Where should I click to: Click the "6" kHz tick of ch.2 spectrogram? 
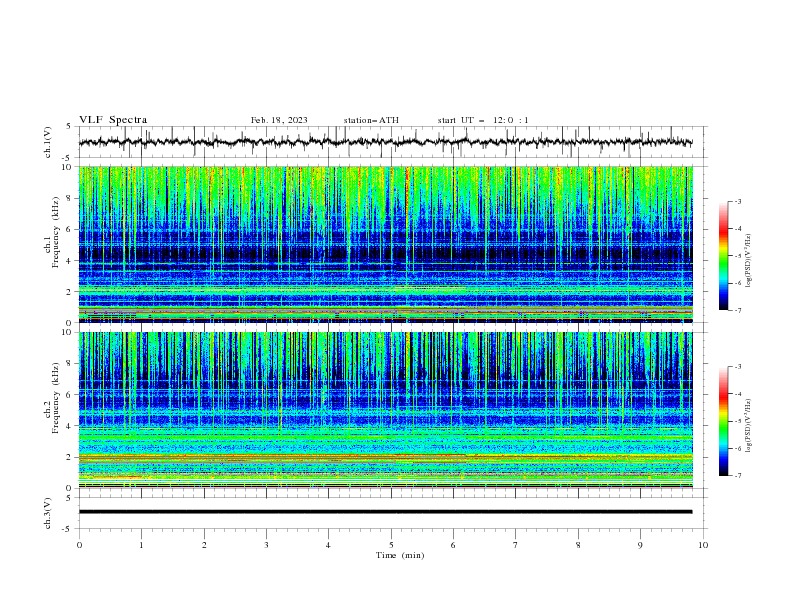(70, 395)
